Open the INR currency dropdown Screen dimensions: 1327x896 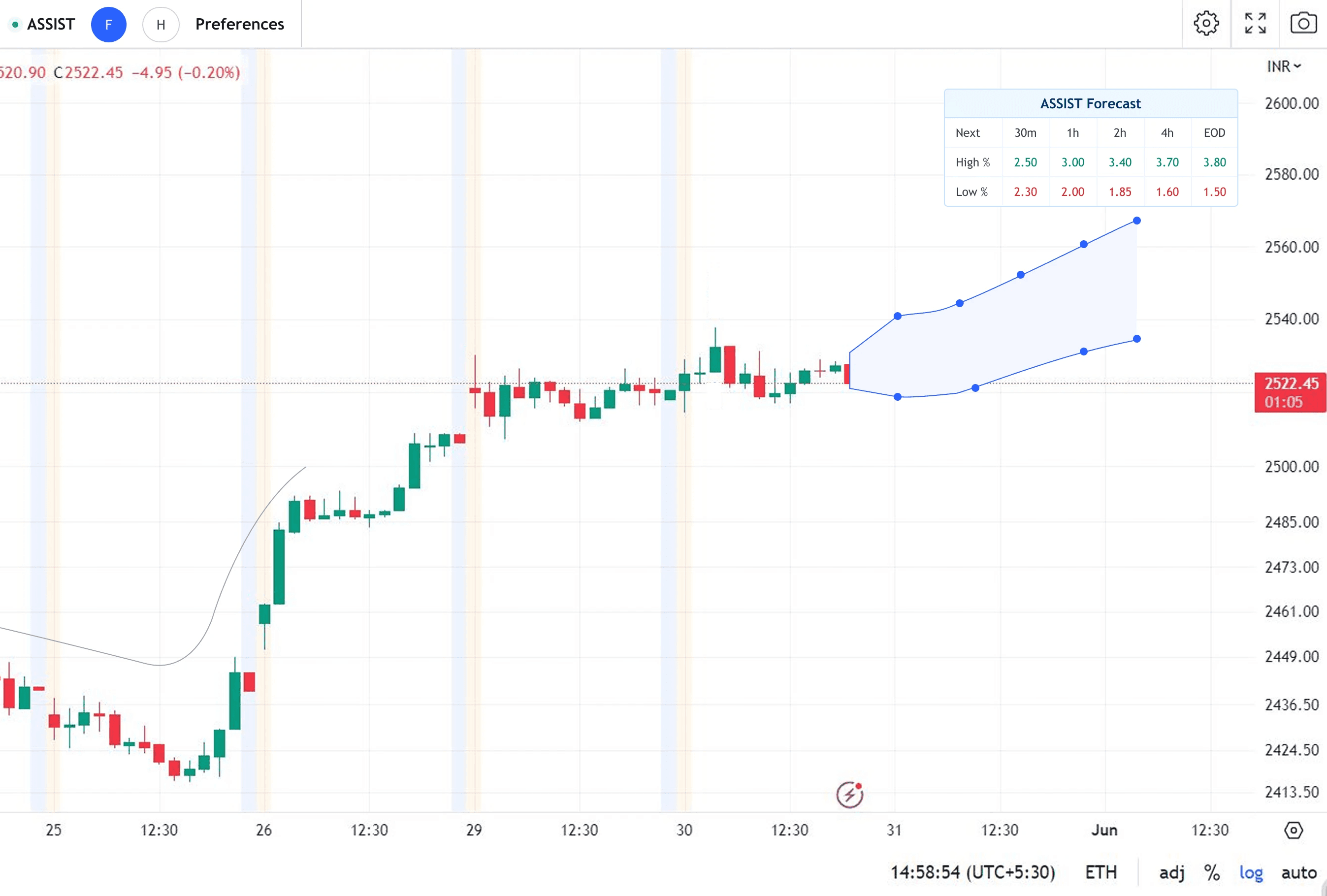[1283, 67]
